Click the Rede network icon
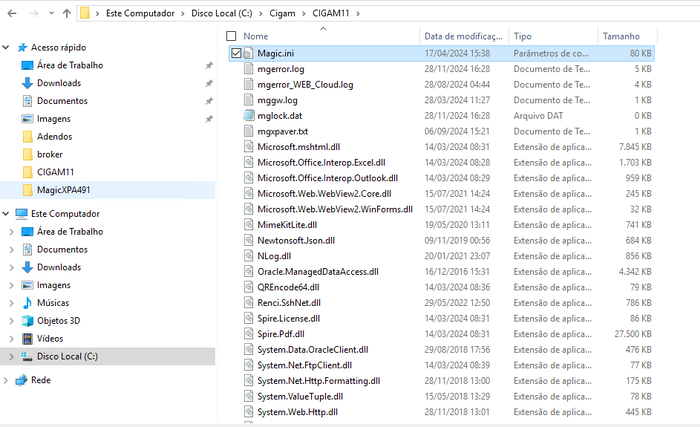The width and height of the screenshot is (700, 427). (x=21, y=380)
